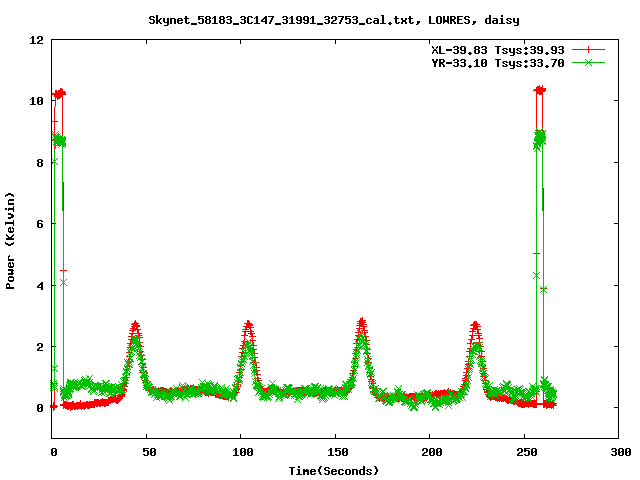Click the Power (Kelvin) y-axis label
This screenshot has height=480, width=640.
[10, 240]
